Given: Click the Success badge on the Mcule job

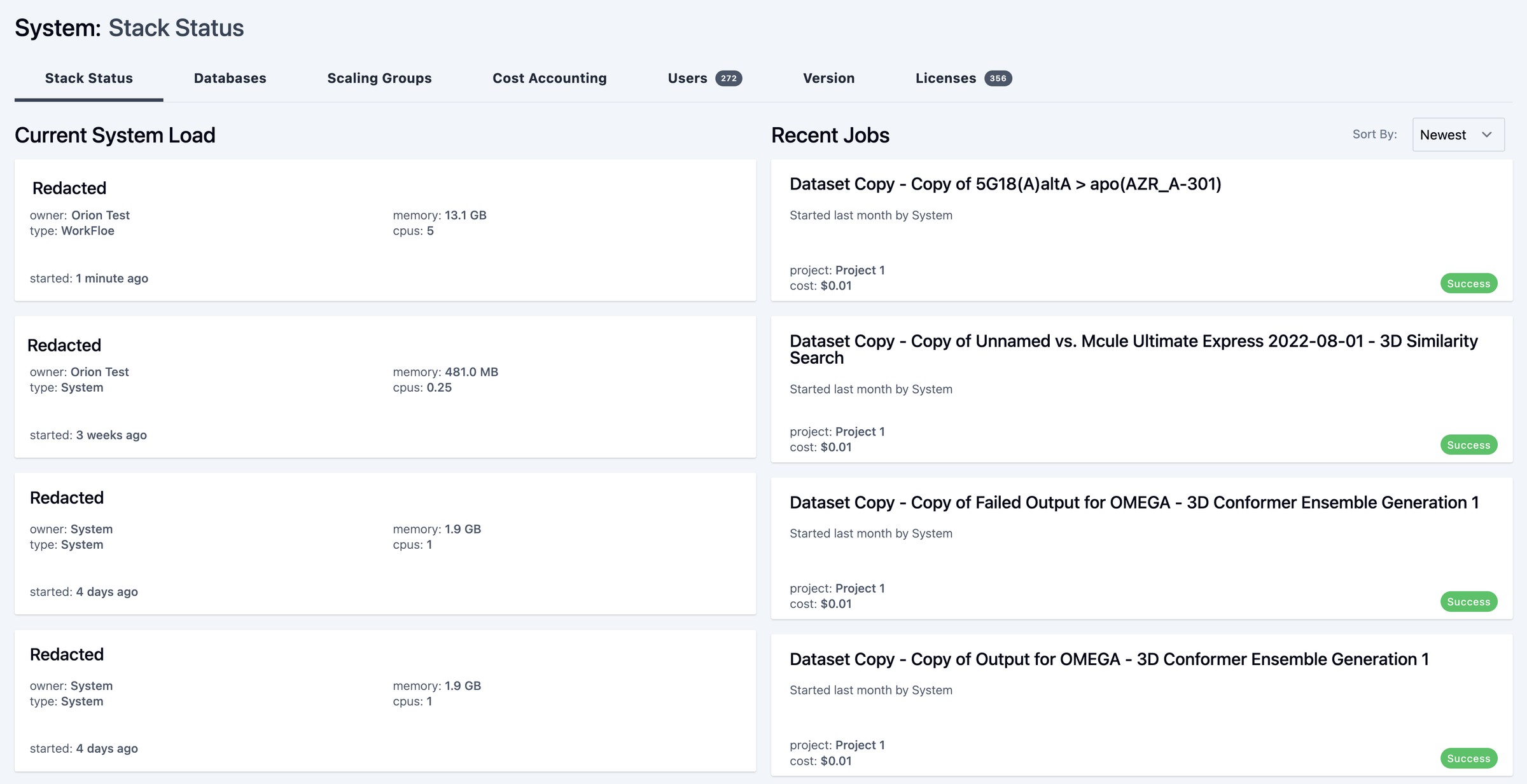Looking at the screenshot, I should (1468, 445).
